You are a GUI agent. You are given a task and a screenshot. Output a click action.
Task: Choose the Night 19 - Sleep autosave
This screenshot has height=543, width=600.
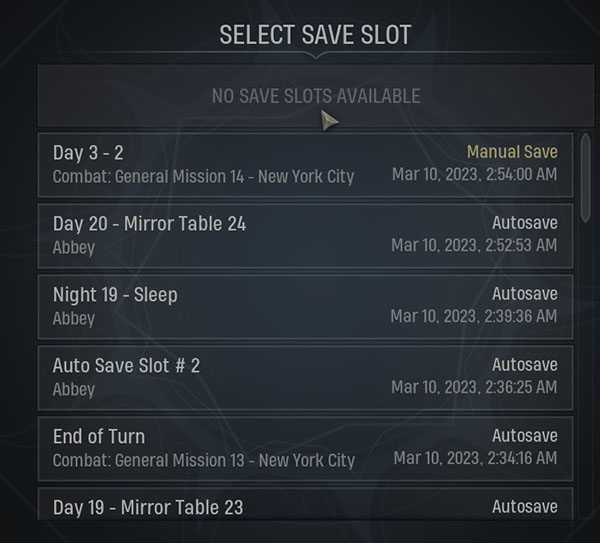tap(305, 307)
